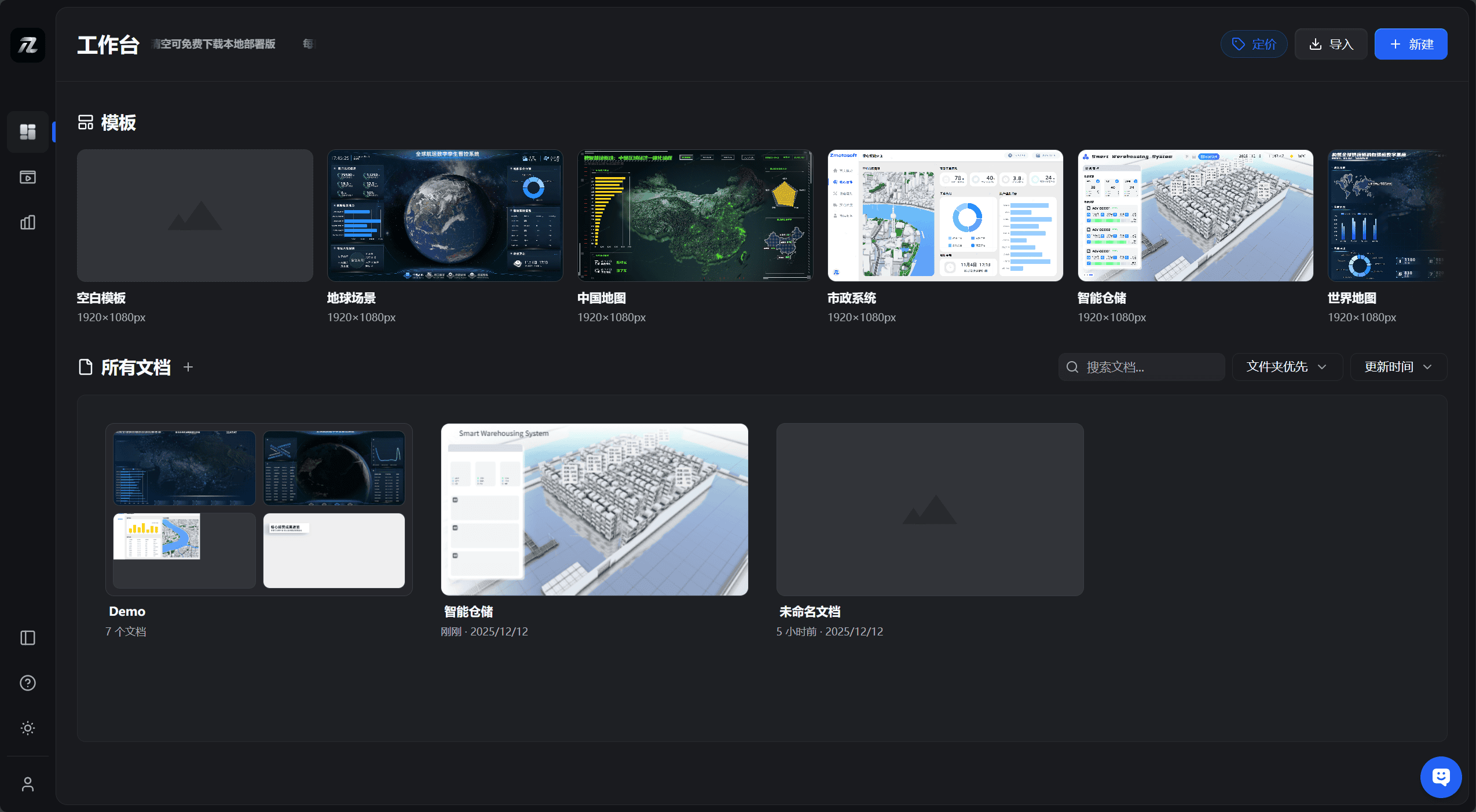
Task: Click the app logo in the sidebar
Action: click(x=28, y=45)
